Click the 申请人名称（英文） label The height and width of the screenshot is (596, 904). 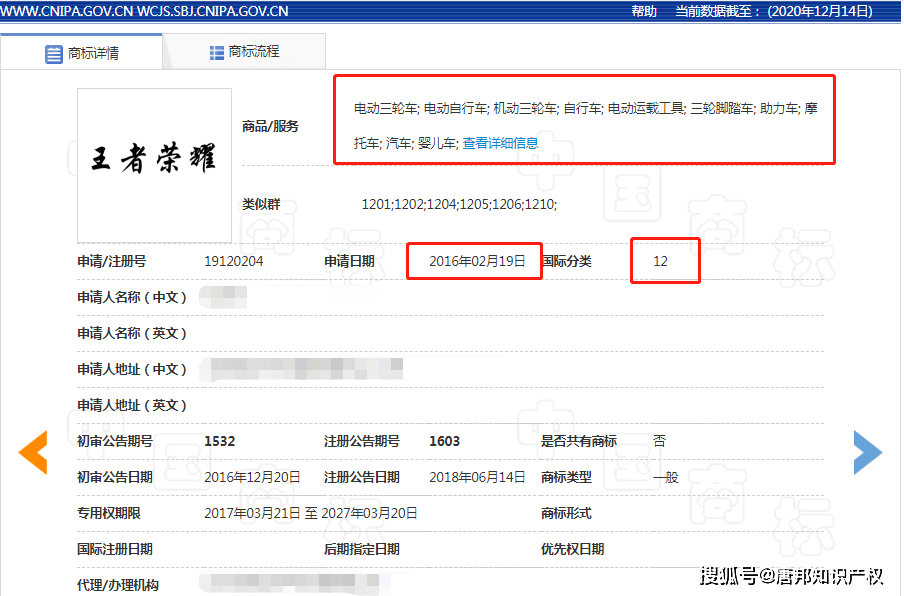(x=132, y=333)
